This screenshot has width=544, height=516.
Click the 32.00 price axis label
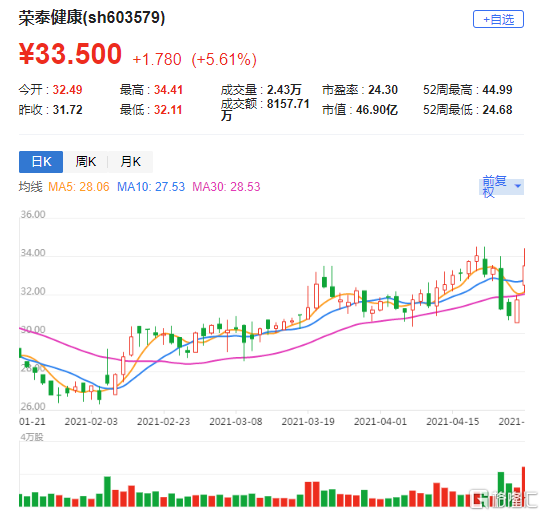(33, 291)
